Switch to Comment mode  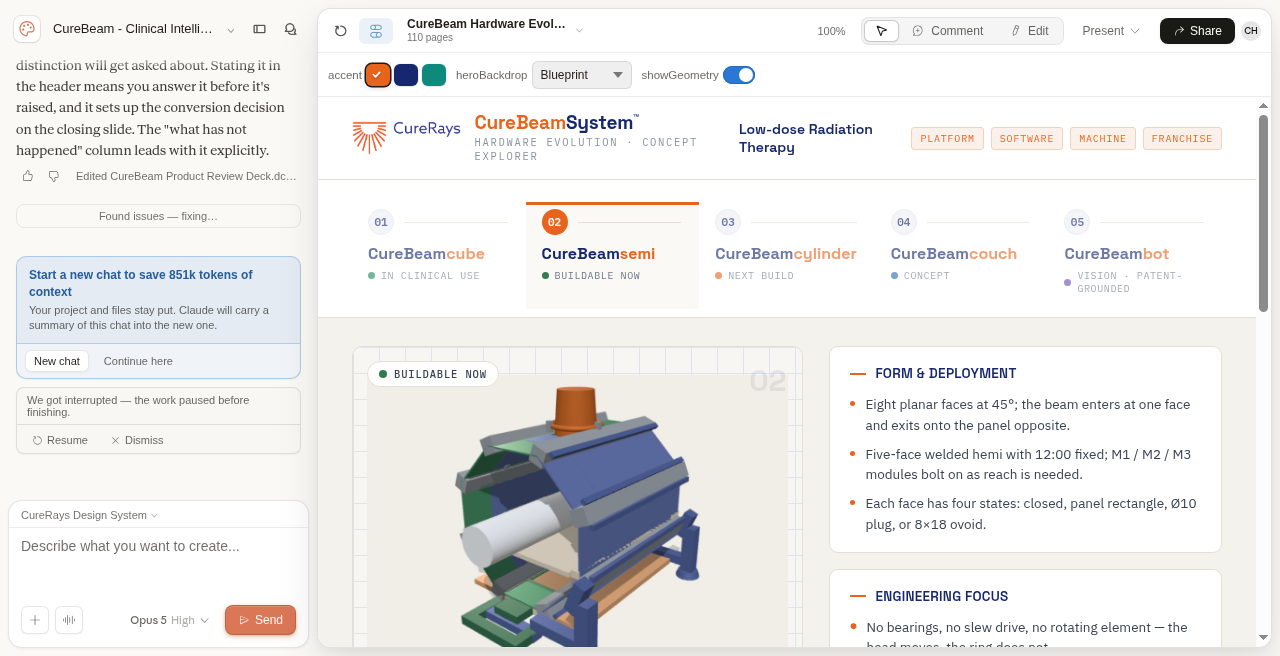point(947,31)
